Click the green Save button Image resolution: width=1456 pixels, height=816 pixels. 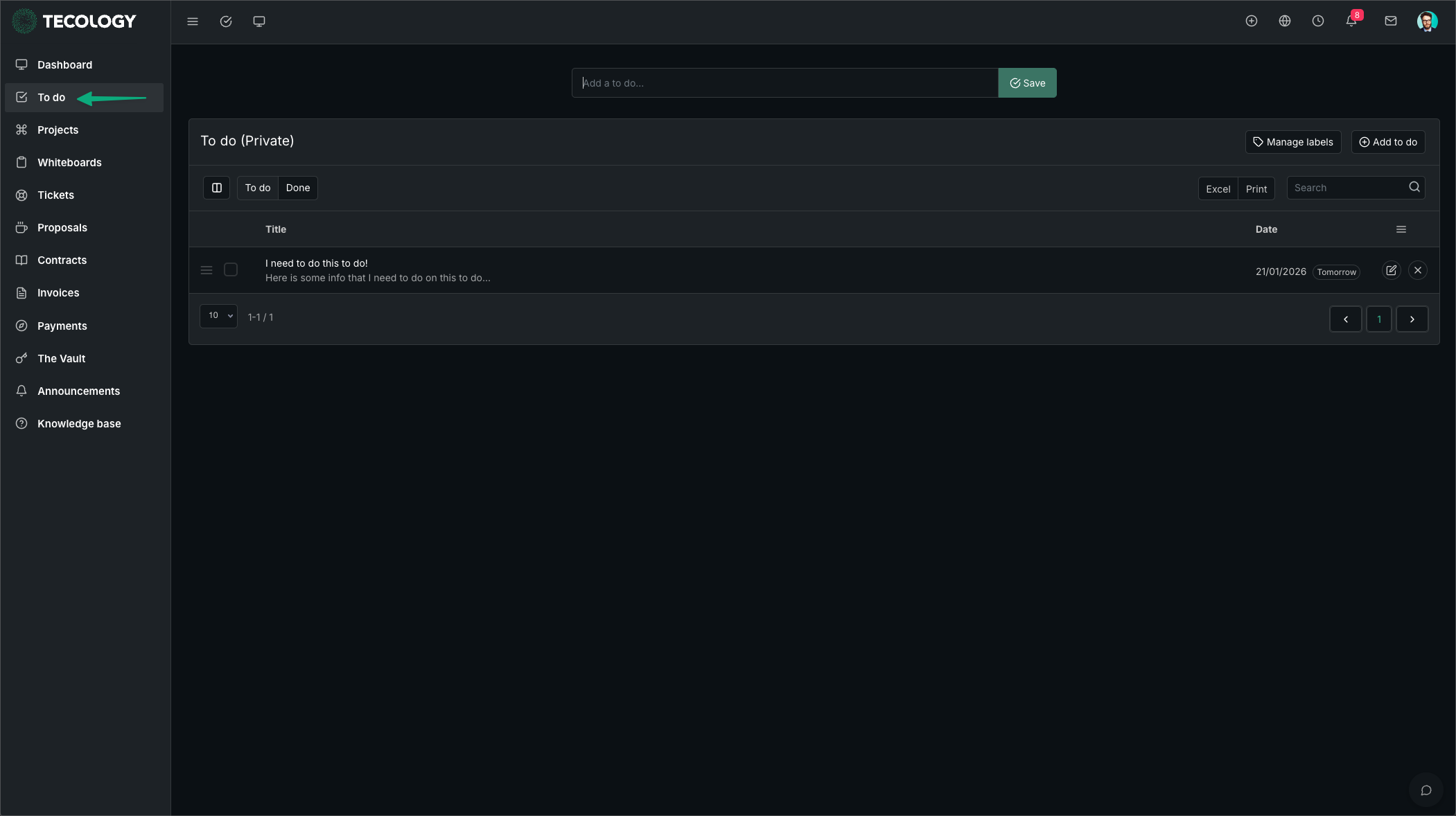click(x=1027, y=83)
